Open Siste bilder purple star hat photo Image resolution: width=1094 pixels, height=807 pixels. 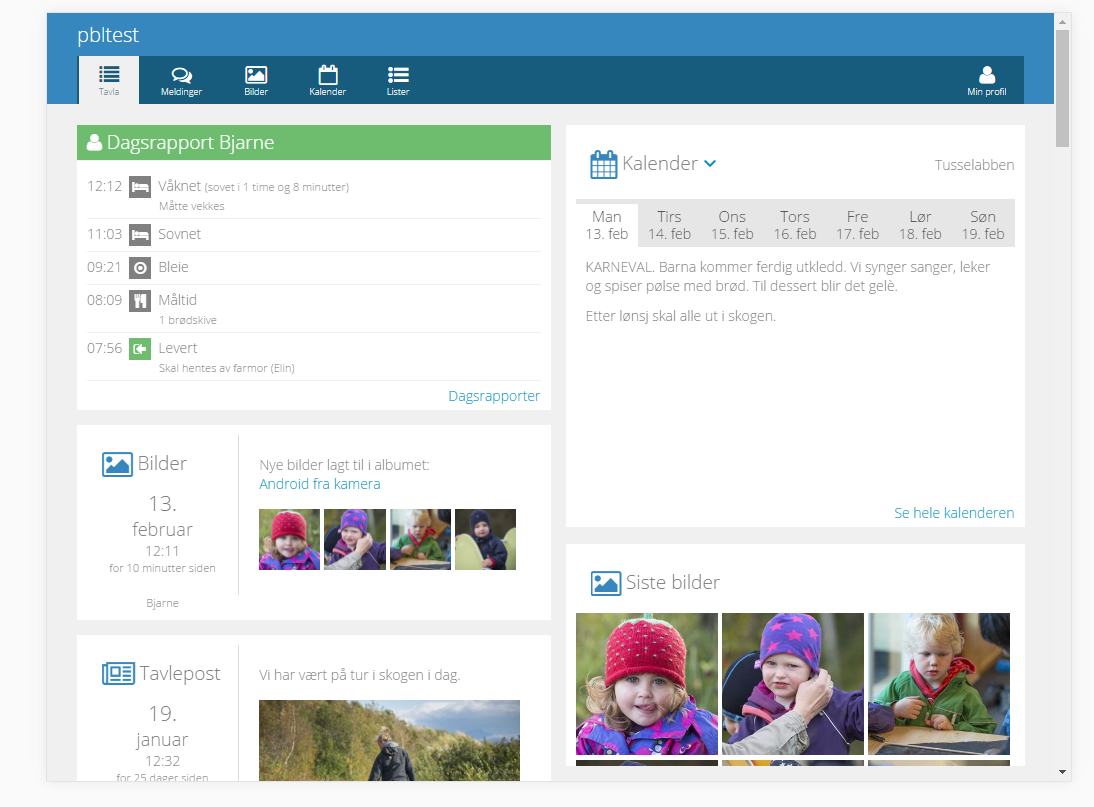[x=793, y=684]
